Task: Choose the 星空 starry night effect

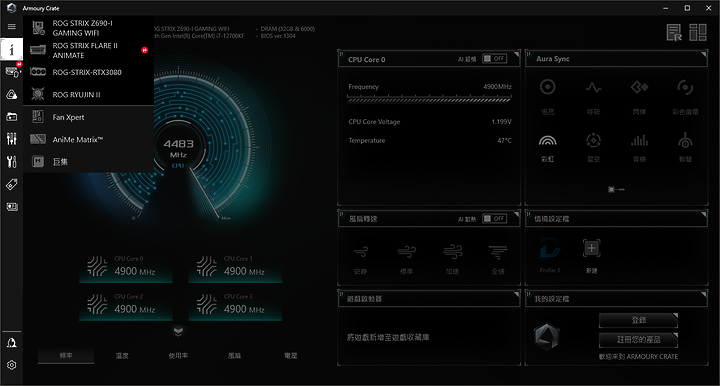Action: click(x=593, y=148)
